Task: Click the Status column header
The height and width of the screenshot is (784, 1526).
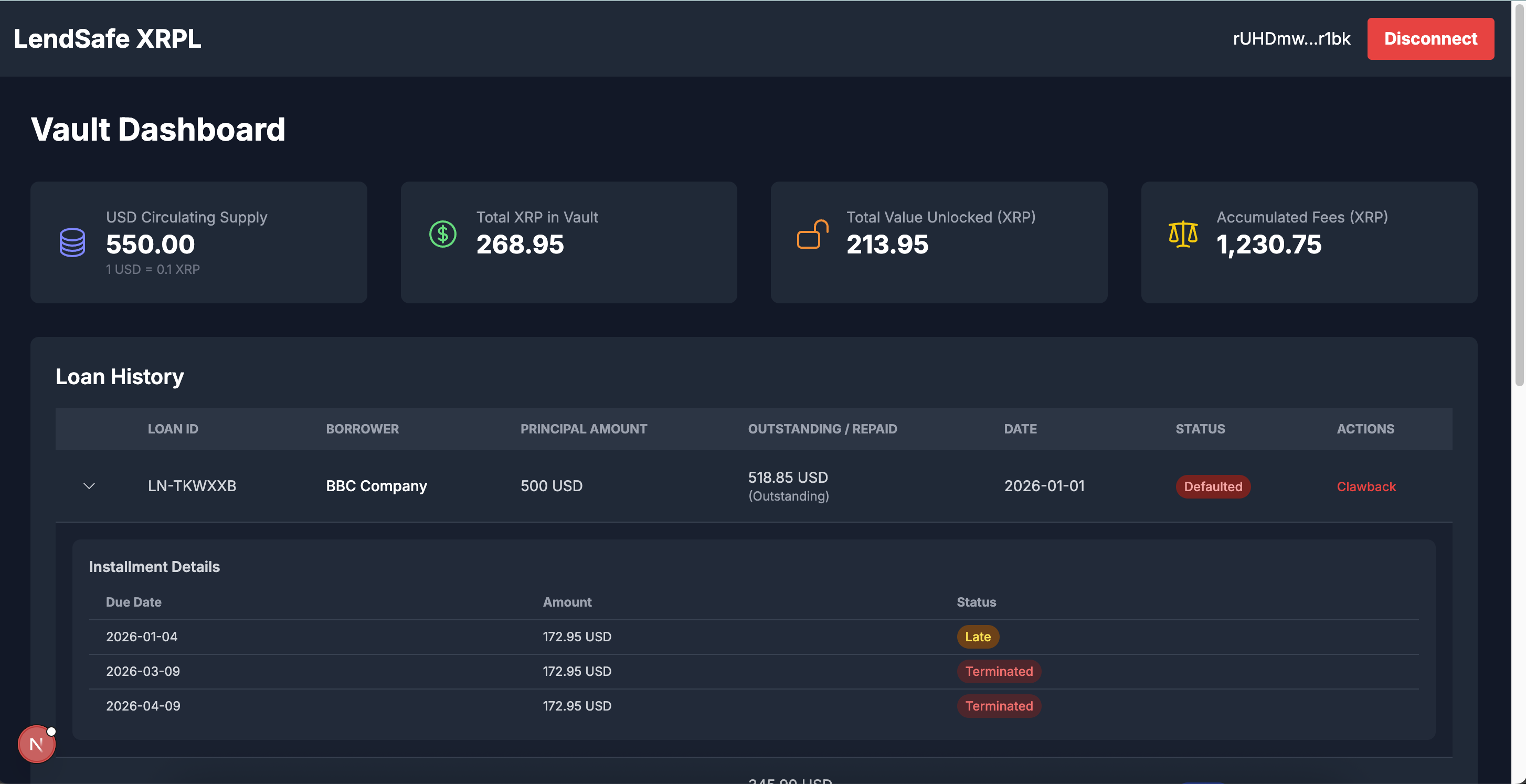Action: [1200, 428]
